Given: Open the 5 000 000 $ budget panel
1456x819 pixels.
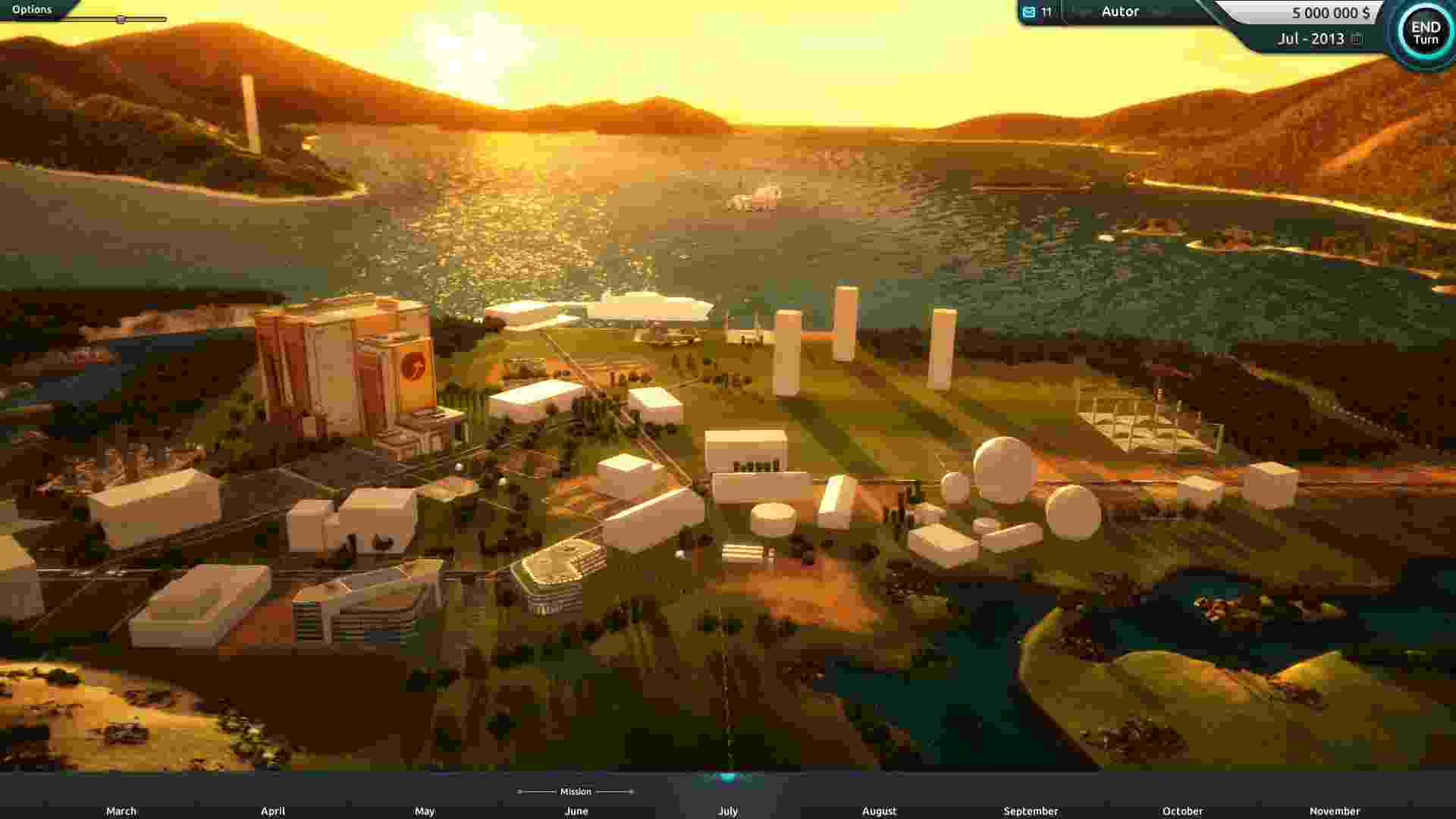Looking at the screenshot, I should point(1319,13).
